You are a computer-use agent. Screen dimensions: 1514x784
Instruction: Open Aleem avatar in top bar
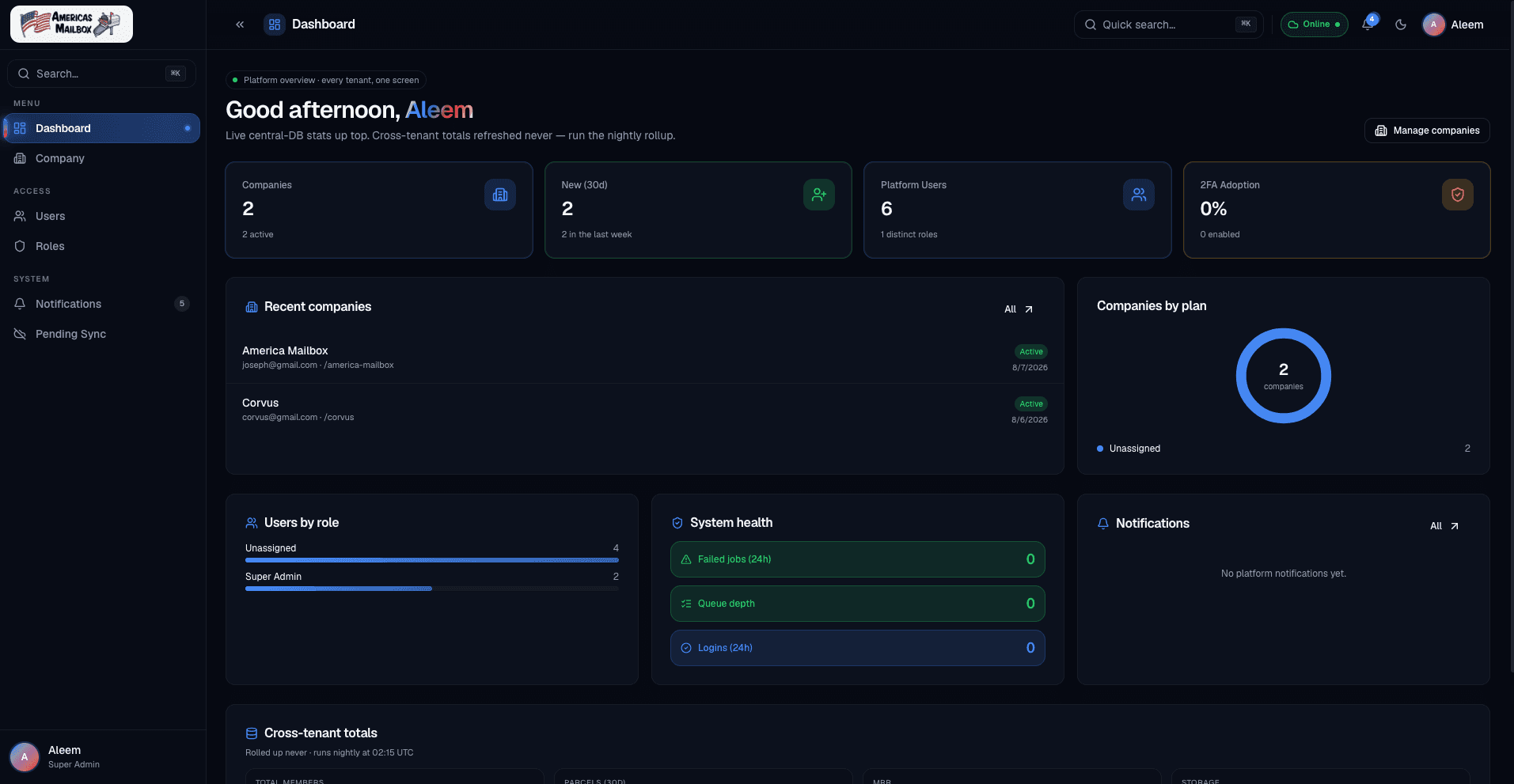point(1433,25)
